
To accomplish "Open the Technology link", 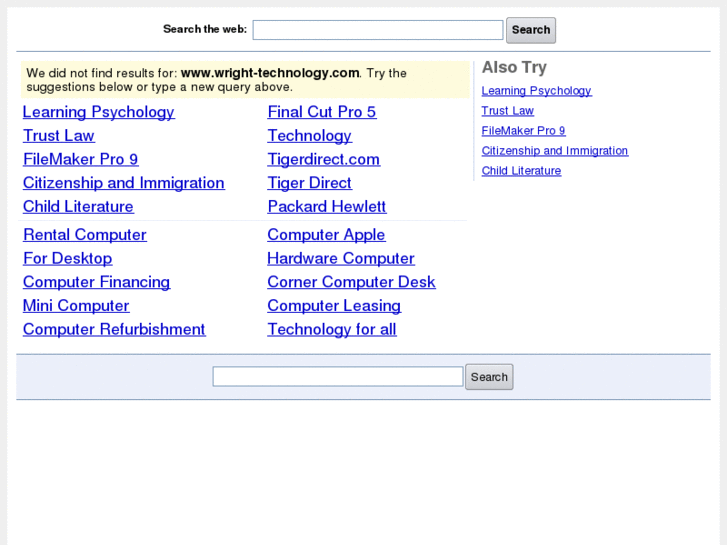I will coord(310,135).
